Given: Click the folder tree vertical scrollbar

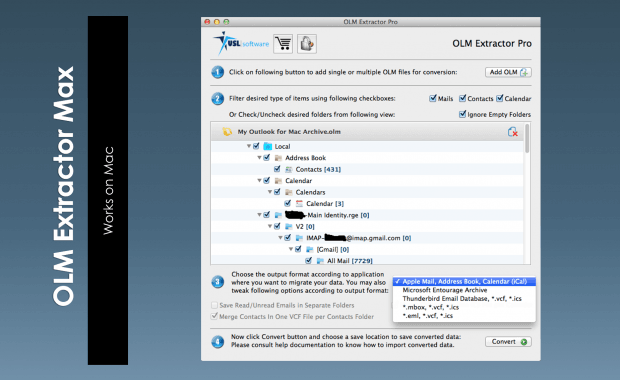Looking at the screenshot, I should 527,138.
